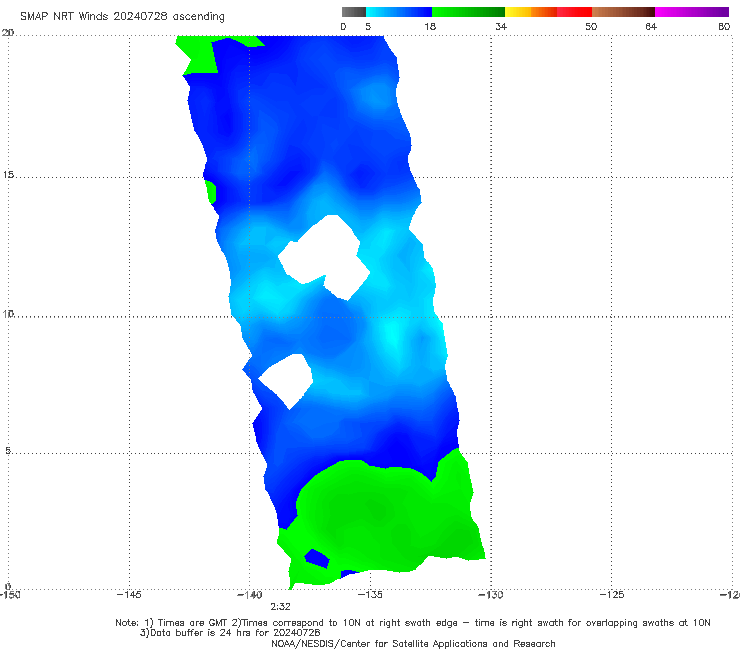Click the title "SMAP NRT Winds 20240728 ascending"
Screen dimensions: 740x650
[122, 16]
